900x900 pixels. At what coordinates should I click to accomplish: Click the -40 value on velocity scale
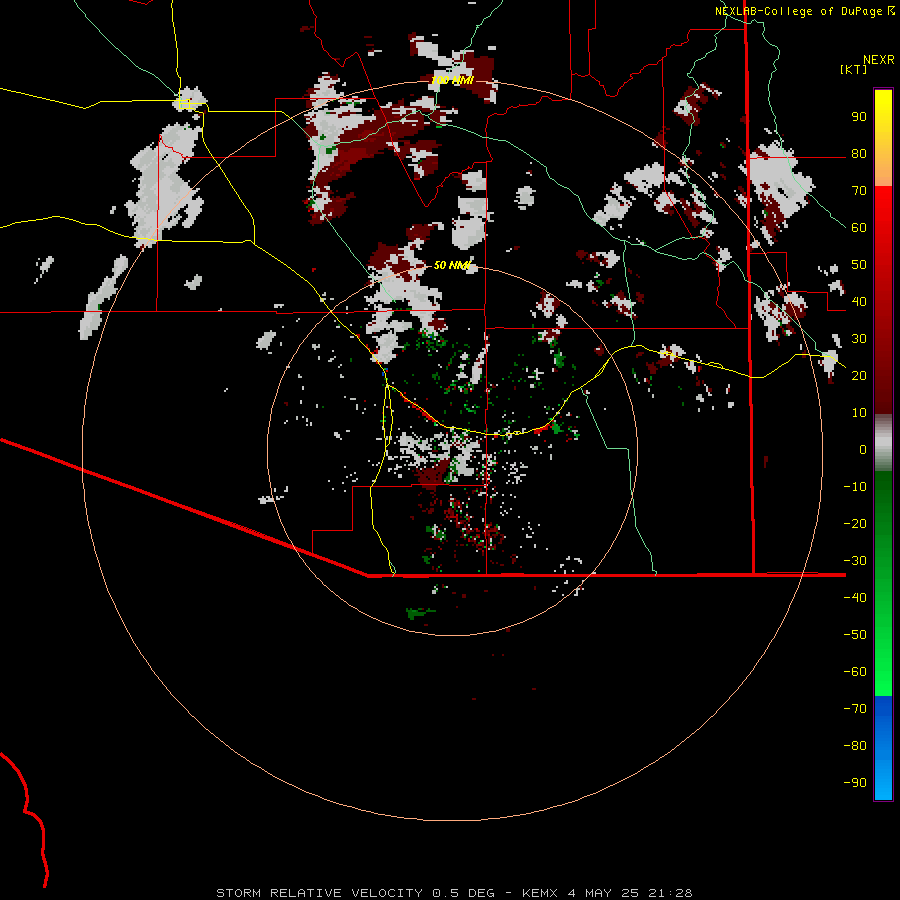(855, 598)
